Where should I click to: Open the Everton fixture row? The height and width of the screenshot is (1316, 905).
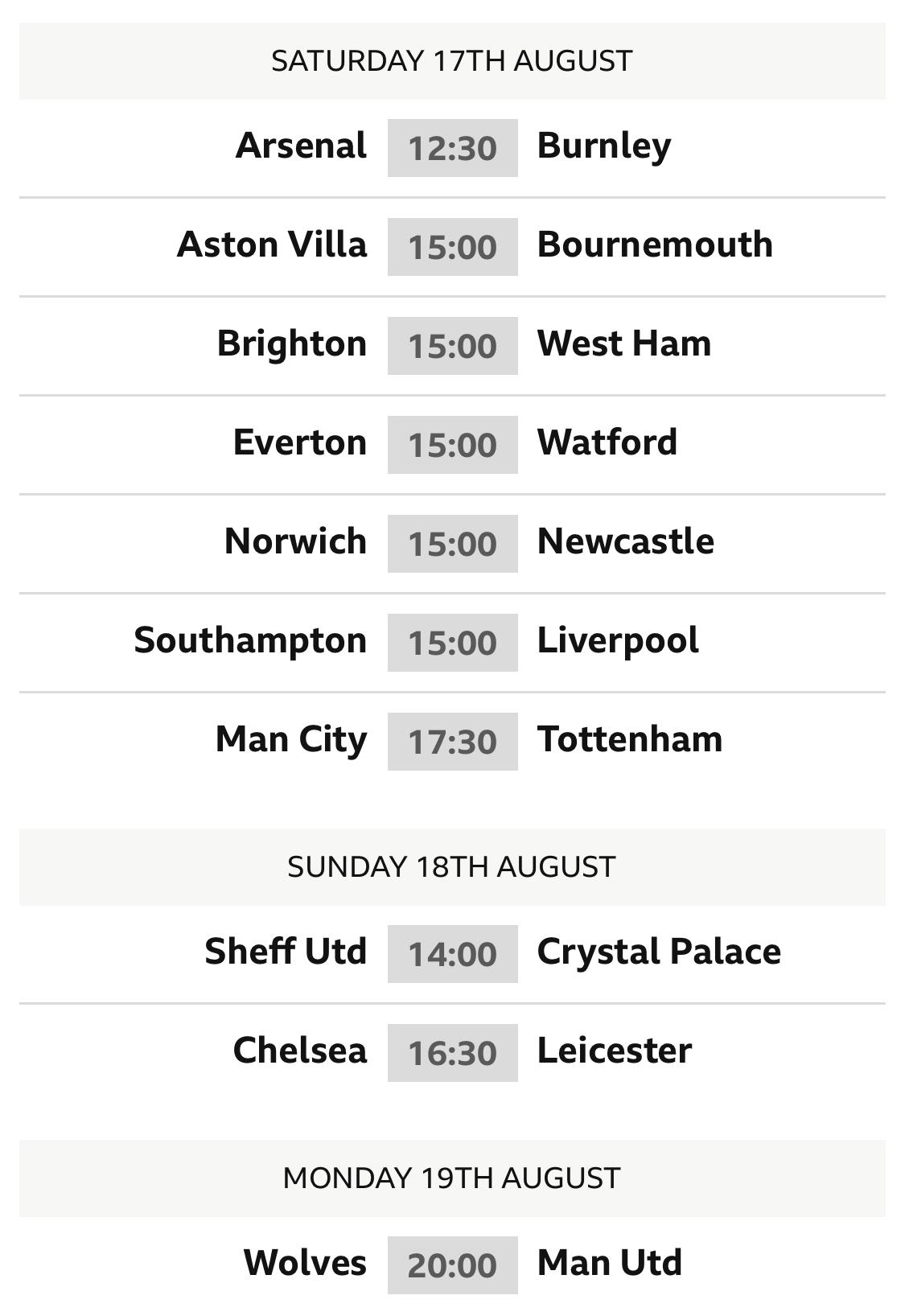click(452, 445)
